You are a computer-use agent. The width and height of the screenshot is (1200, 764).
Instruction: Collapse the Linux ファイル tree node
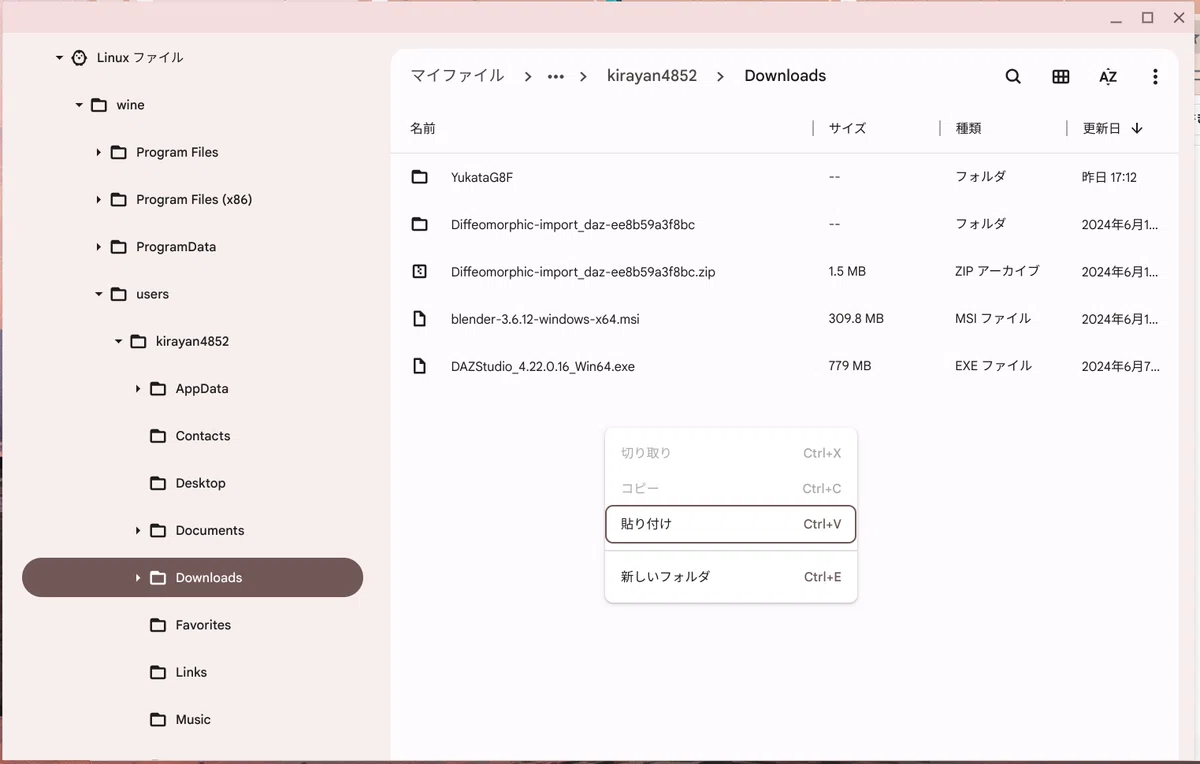(x=59, y=58)
